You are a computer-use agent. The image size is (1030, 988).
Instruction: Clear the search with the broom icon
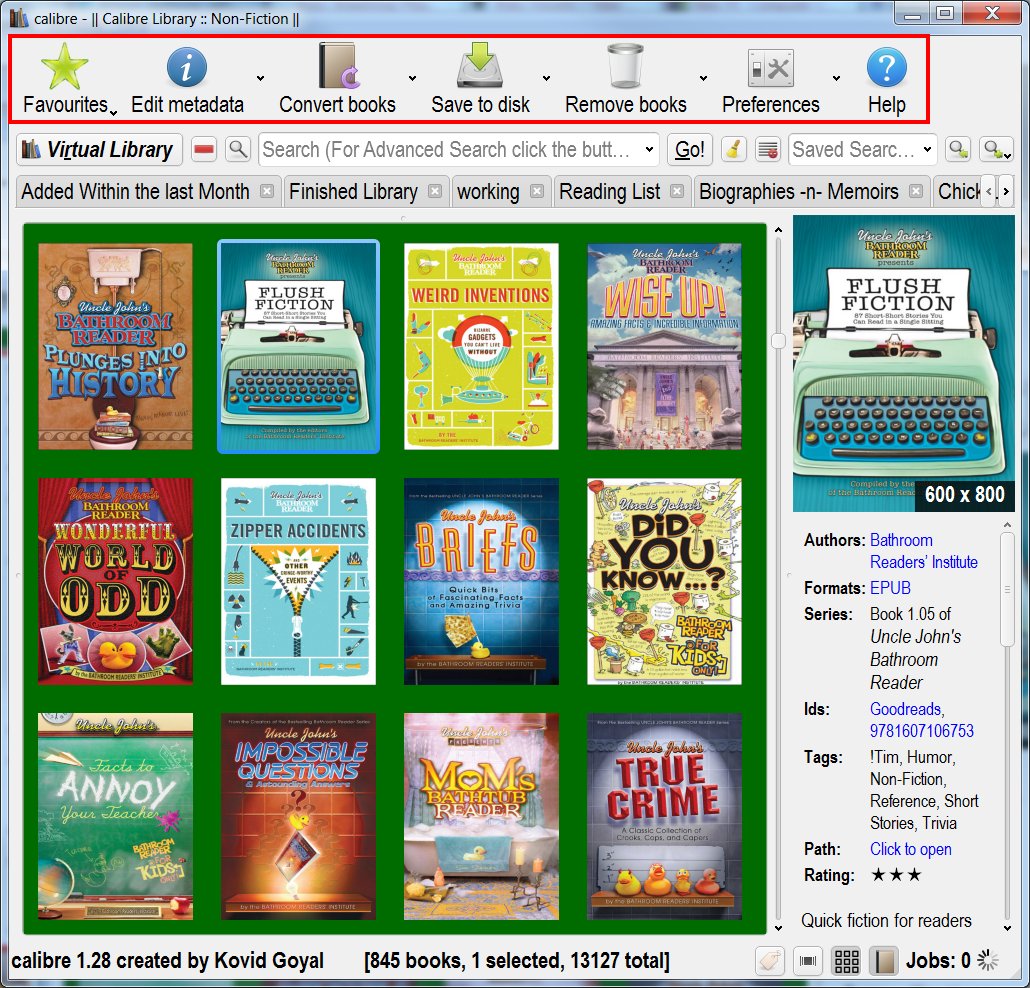pyautogui.click(x=734, y=150)
